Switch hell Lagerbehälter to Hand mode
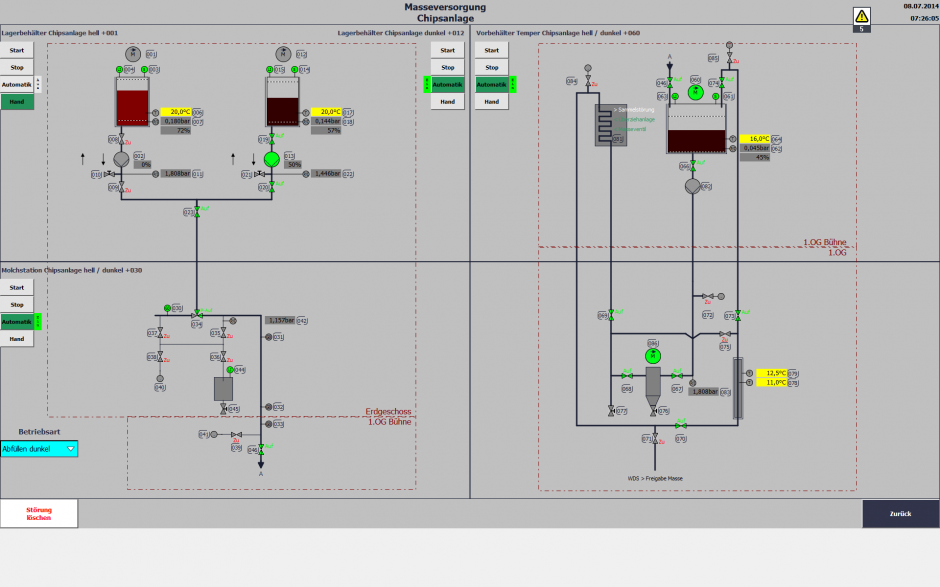This screenshot has width=940, height=587. [17, 102]
